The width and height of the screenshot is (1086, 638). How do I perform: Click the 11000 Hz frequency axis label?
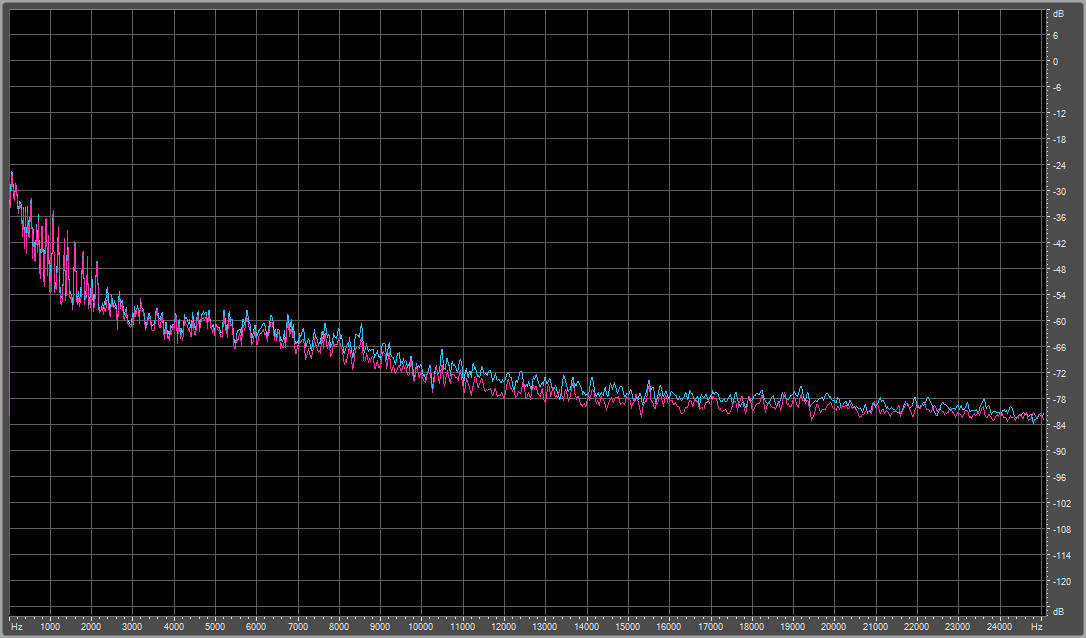(463, 626)
